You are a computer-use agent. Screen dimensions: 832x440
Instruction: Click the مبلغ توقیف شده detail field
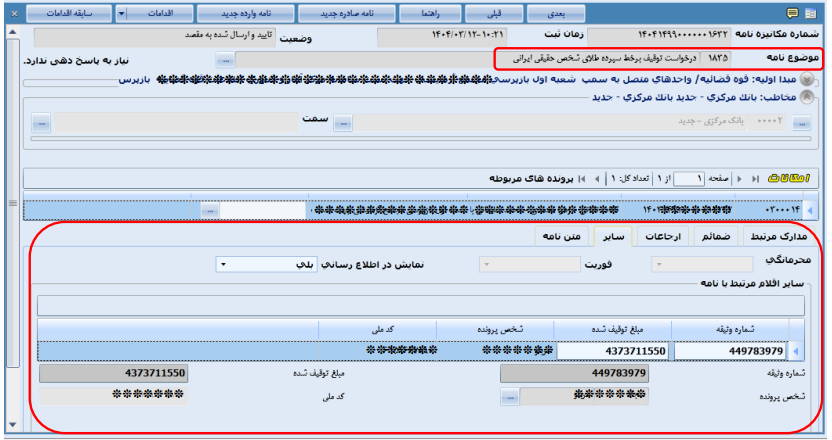pyautogui.click(x=113, y=373)
